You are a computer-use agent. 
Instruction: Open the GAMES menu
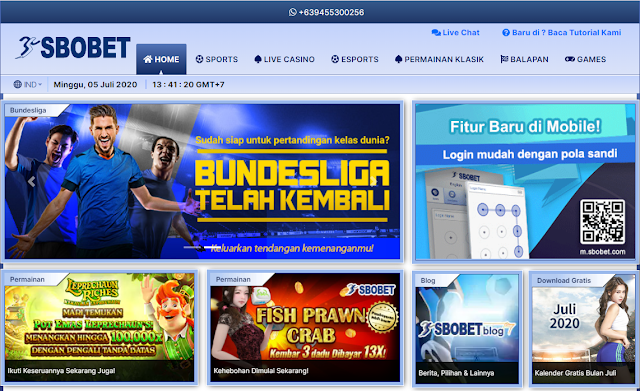point(585,59)
